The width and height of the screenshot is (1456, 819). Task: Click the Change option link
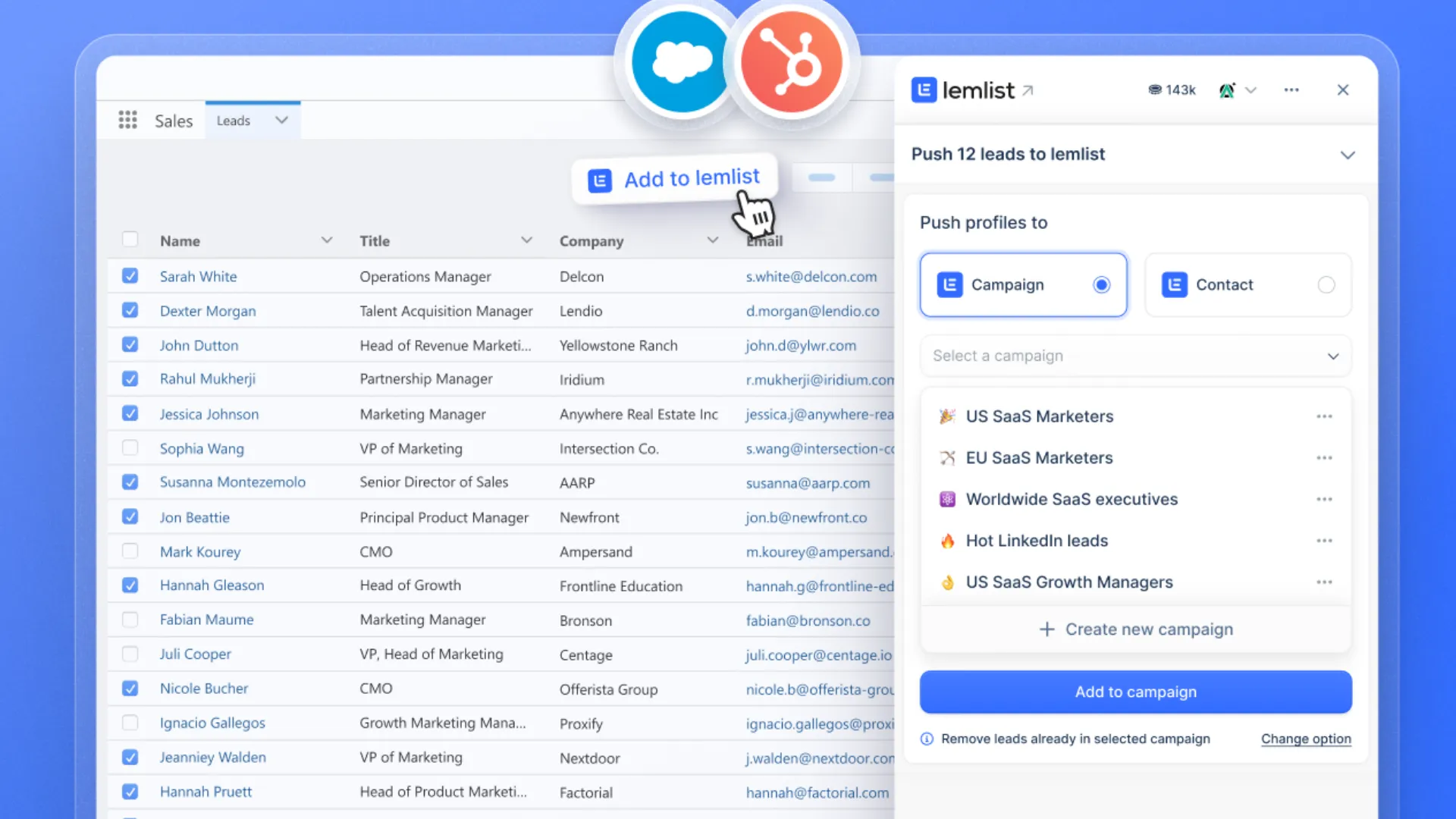pos(1306,739)
